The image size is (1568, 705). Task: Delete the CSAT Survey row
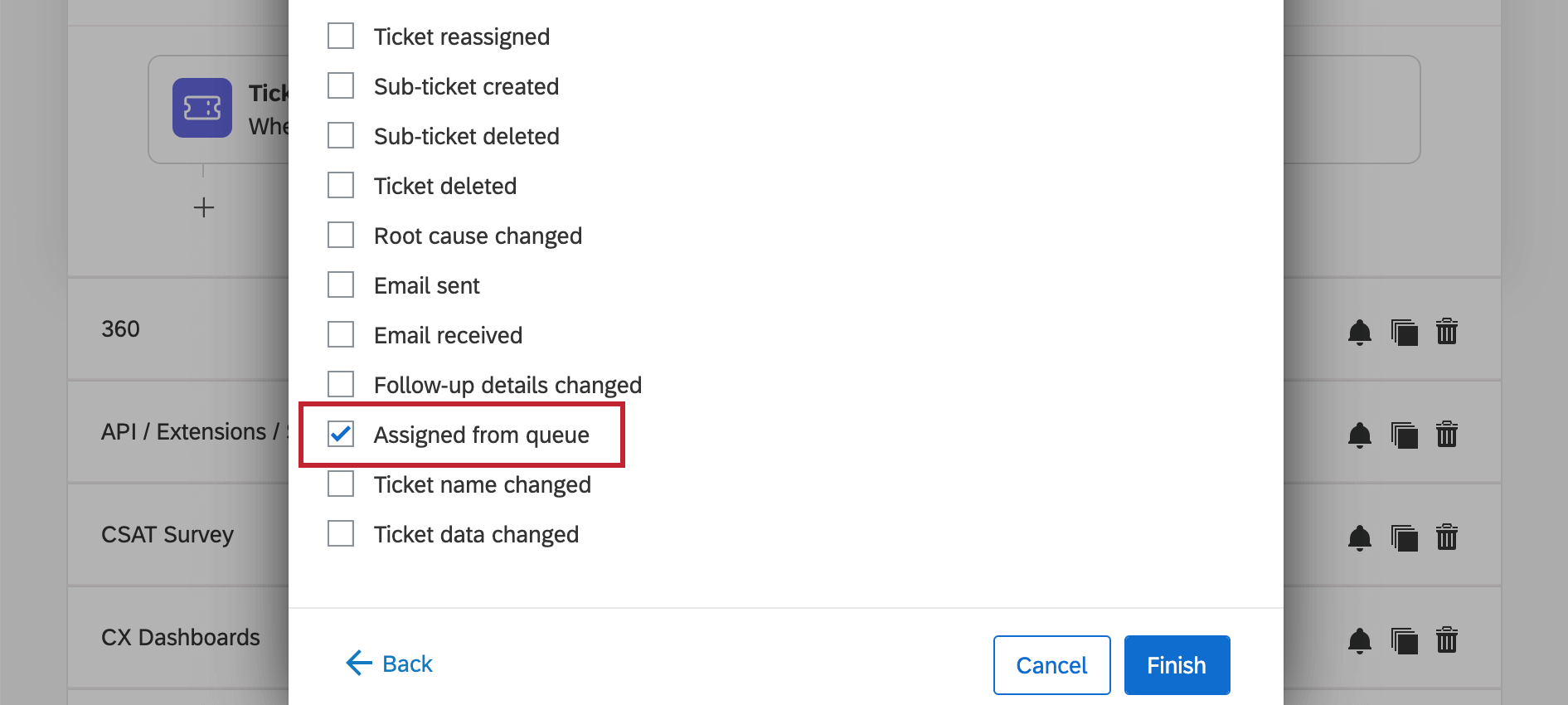click(1447, 537)
